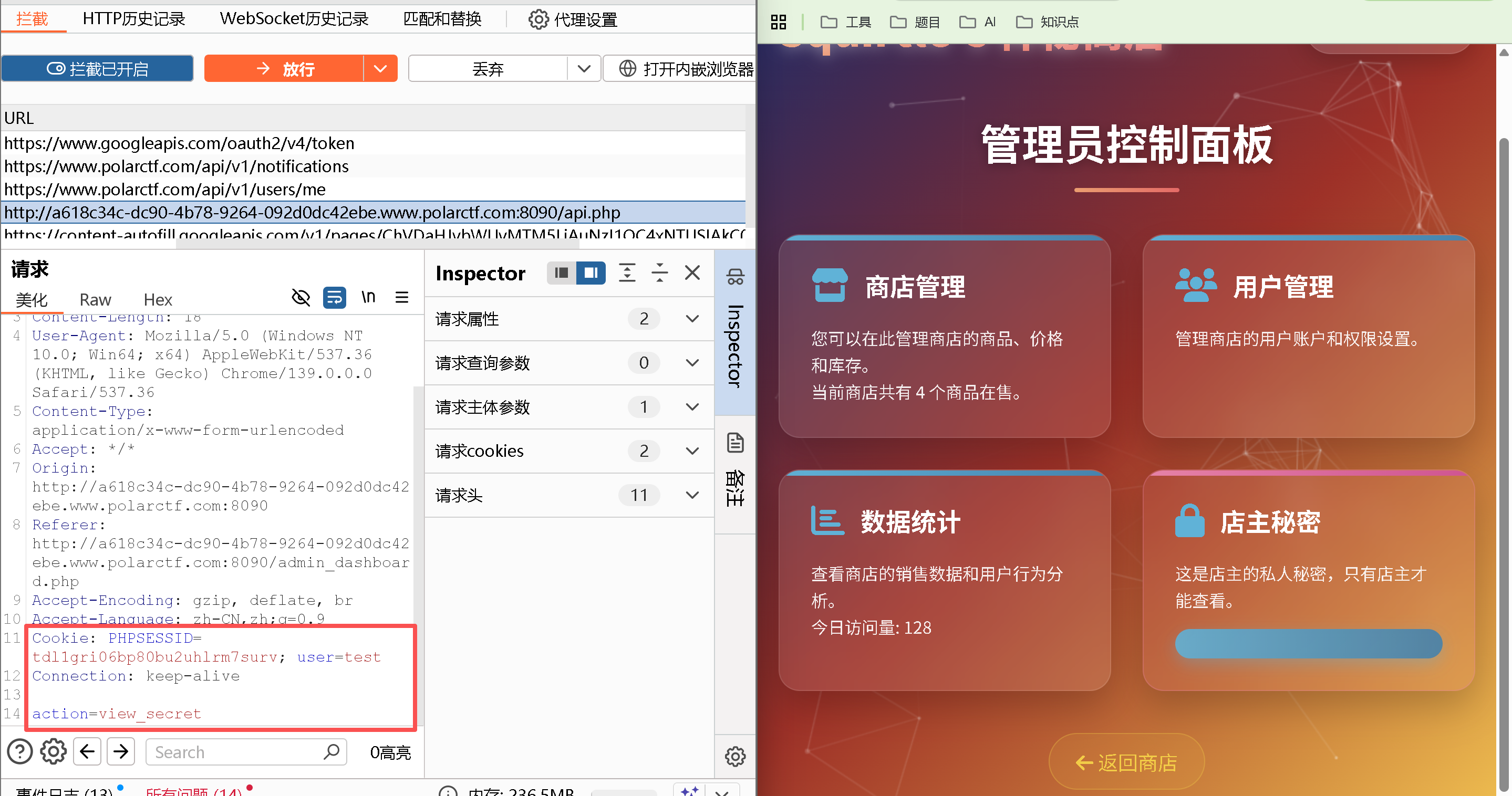Click the 拦截已开启 intercept toggle button
Viewport: 1512px width, 796px height.
point(97,69)
